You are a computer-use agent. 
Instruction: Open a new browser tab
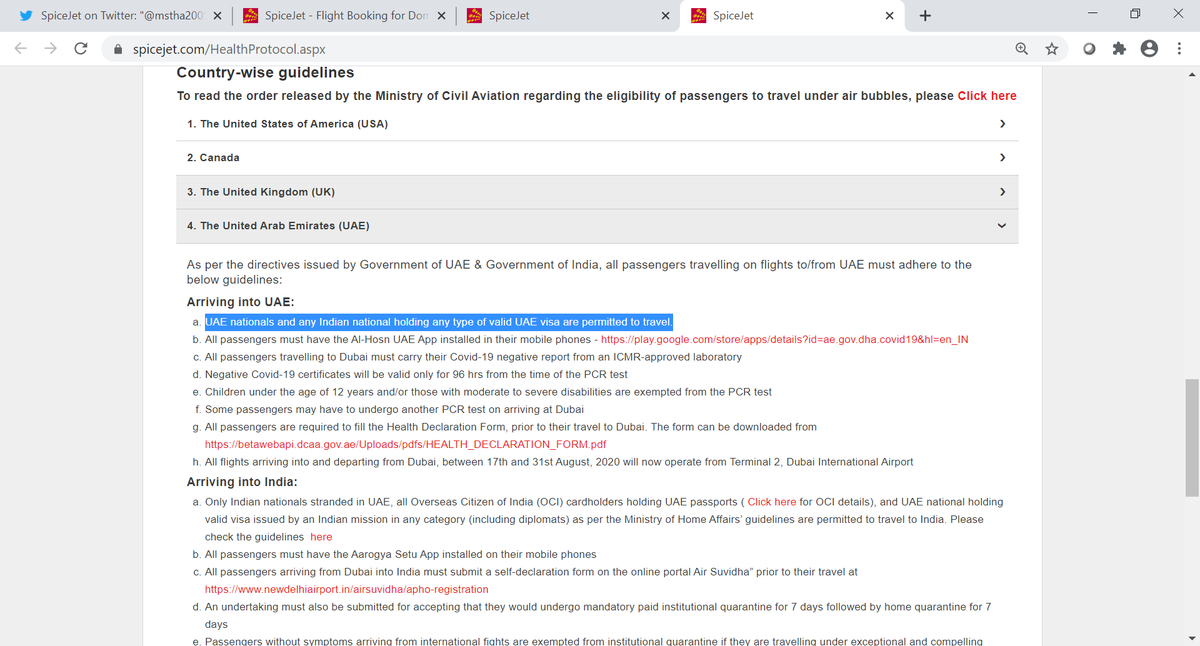coord(925,16)
